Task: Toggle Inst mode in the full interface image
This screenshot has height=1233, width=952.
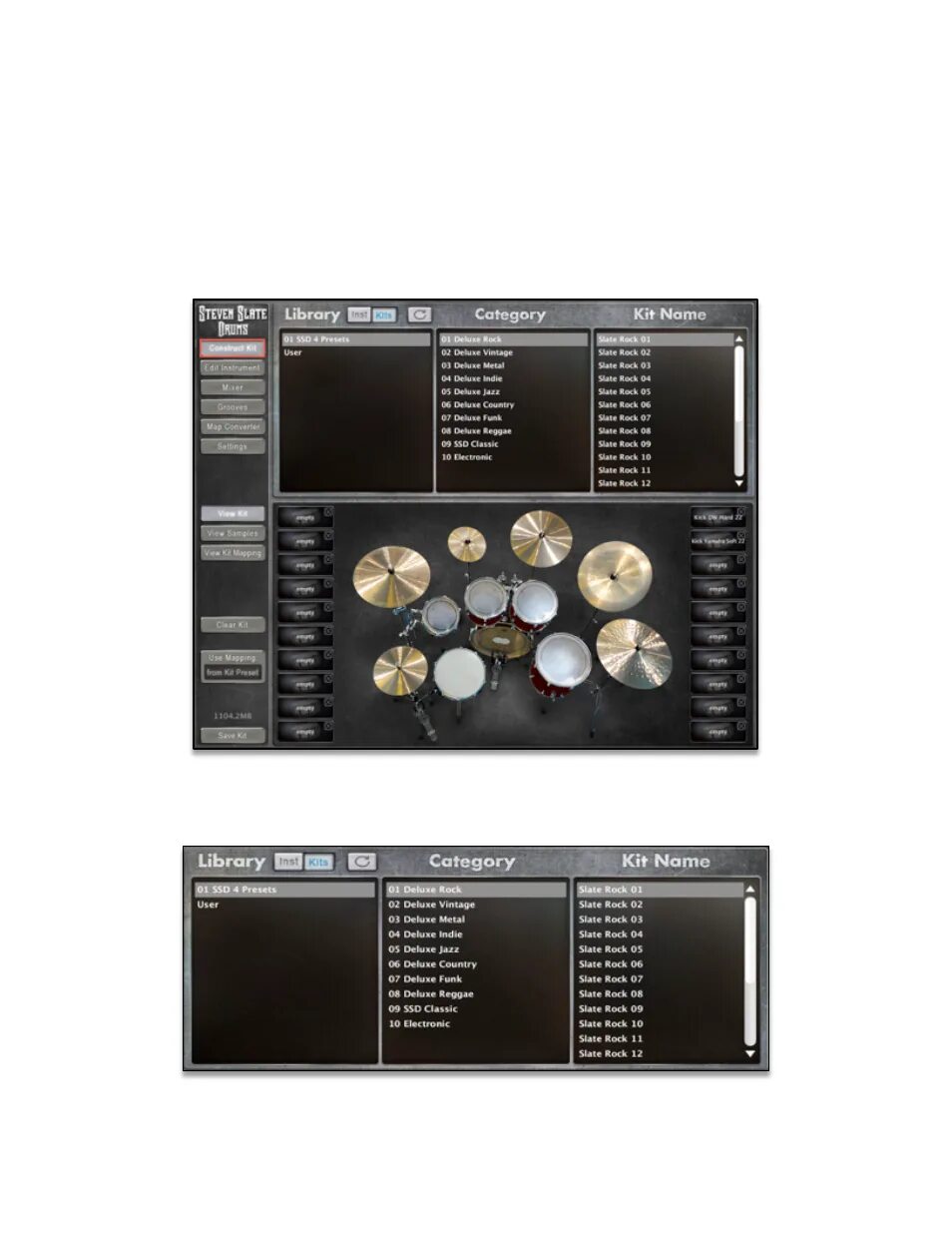Action: pyautogui.click(x=359, y=314)
